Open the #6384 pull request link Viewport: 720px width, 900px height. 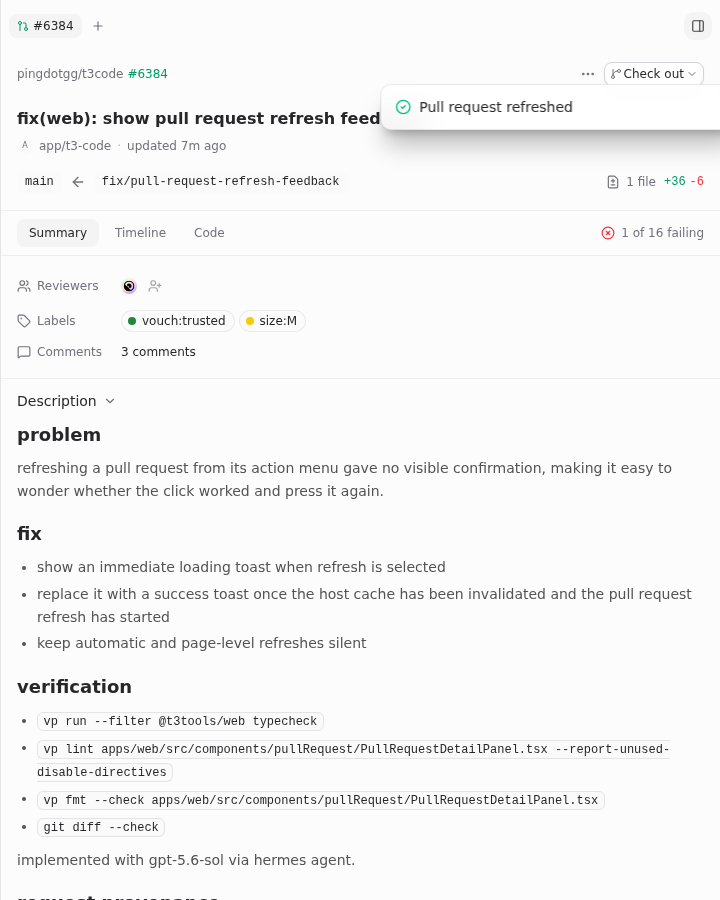[x=148, y=73]
